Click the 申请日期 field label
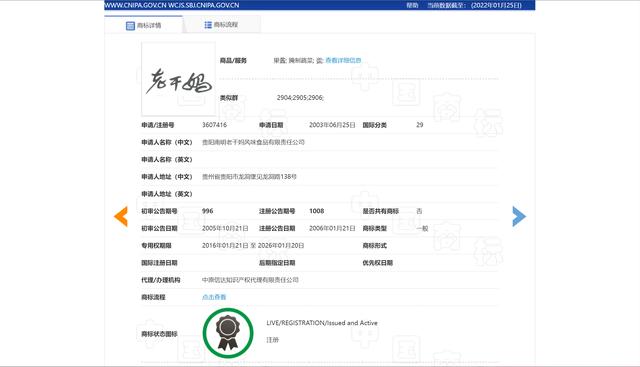The width and height of the screenshot is (640, 367). (271, 125)
